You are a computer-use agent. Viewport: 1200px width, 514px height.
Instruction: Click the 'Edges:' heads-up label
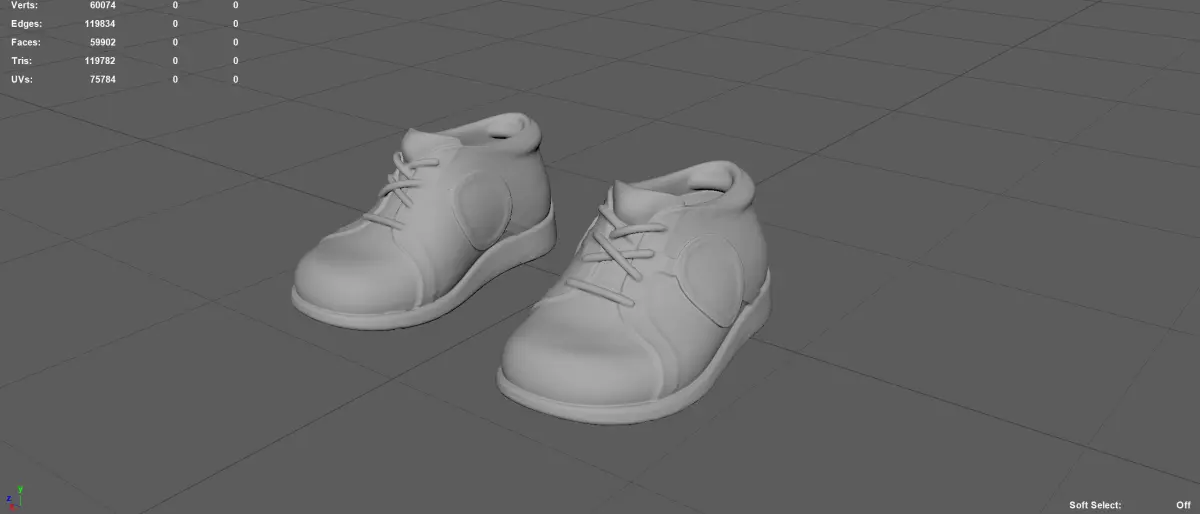coord(26,23)
